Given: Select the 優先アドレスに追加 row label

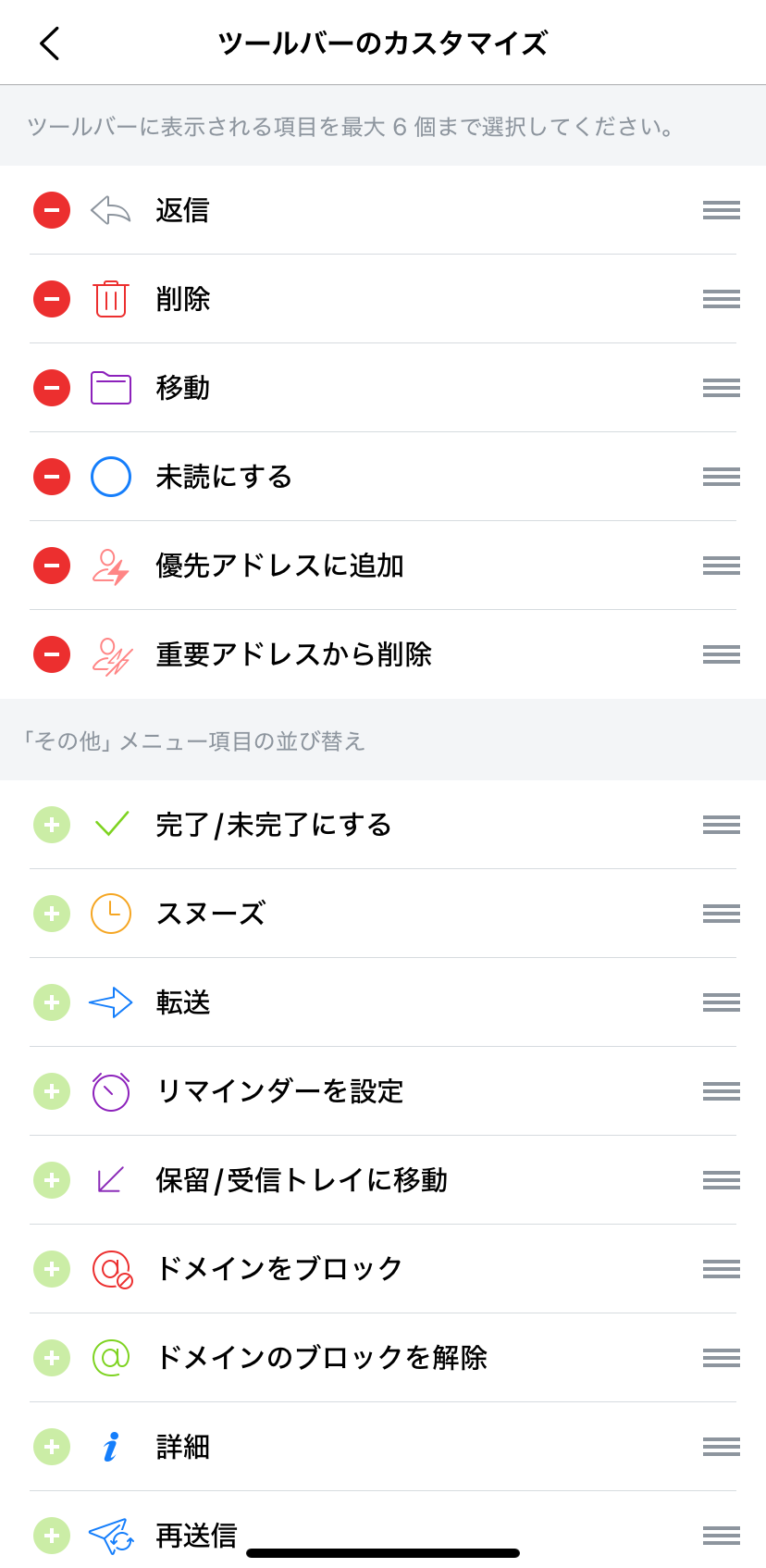Looking at the screenshot, I should pyautogui.click(x=279, y=566).
